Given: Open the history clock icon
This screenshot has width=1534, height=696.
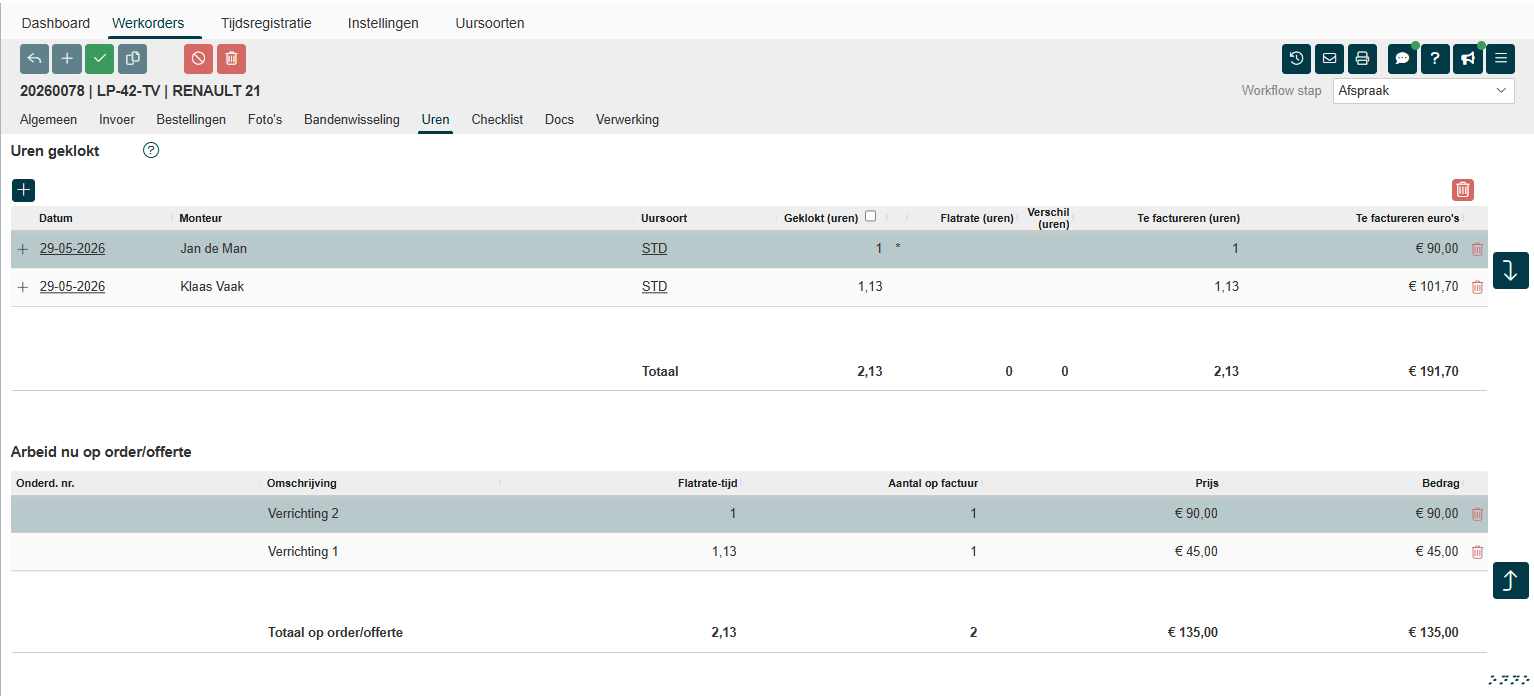Looking at the screenshot, I should click(x=1297, y=59).
